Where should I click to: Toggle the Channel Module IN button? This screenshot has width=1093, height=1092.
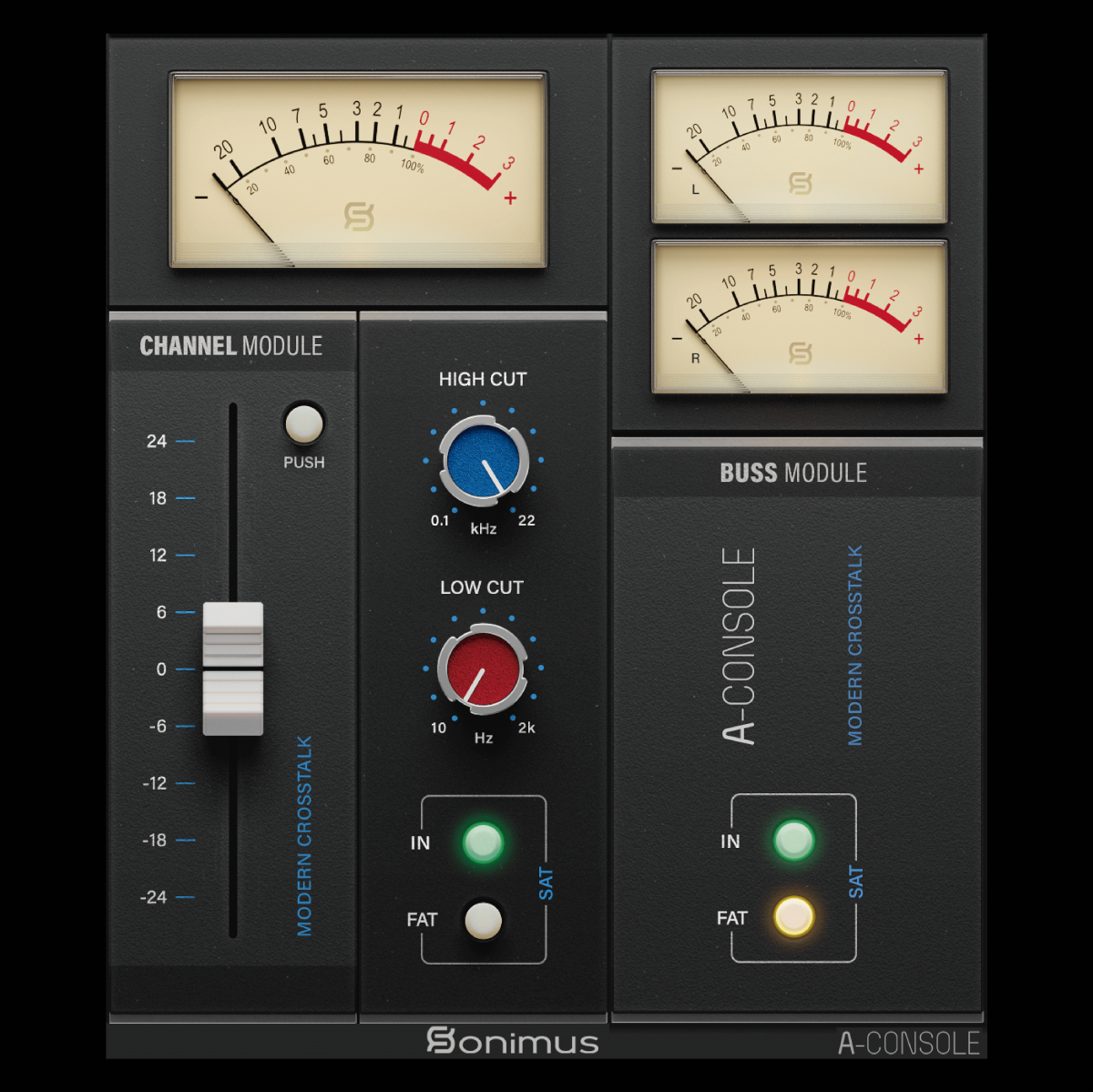pos(483,842)
